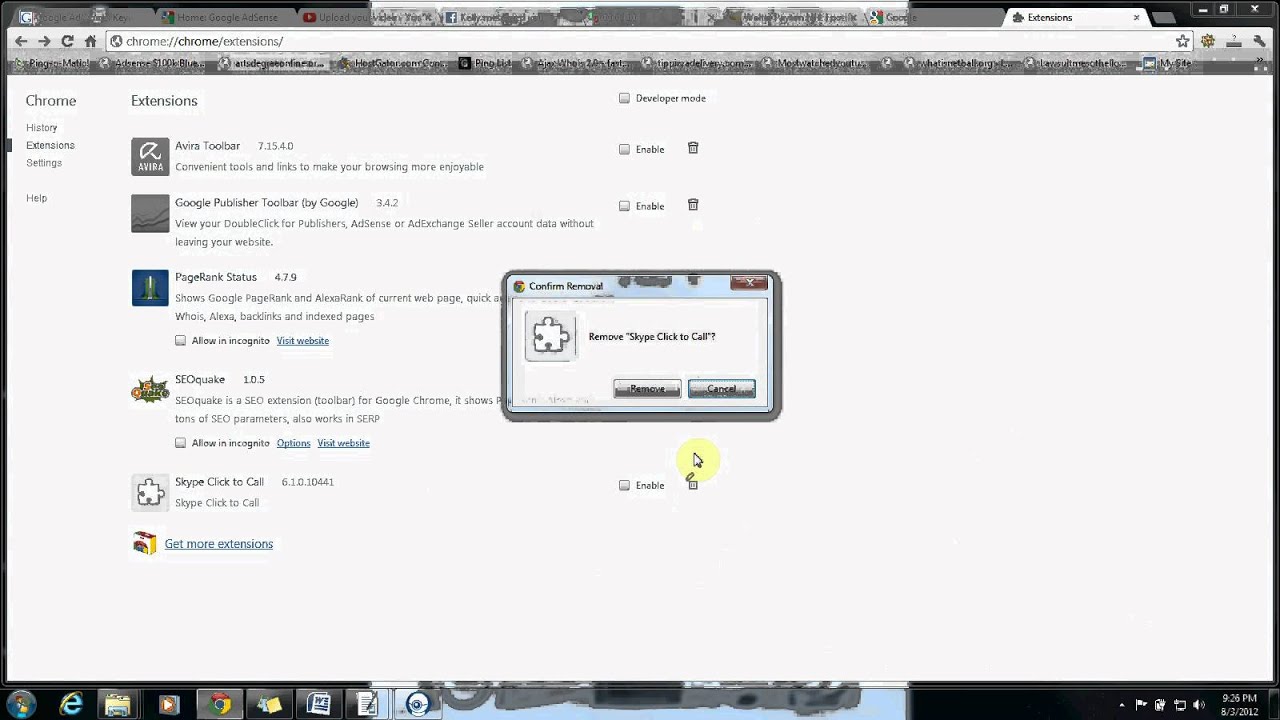
Task: Click the address bar URL field
Action: (x=640, y=41)
